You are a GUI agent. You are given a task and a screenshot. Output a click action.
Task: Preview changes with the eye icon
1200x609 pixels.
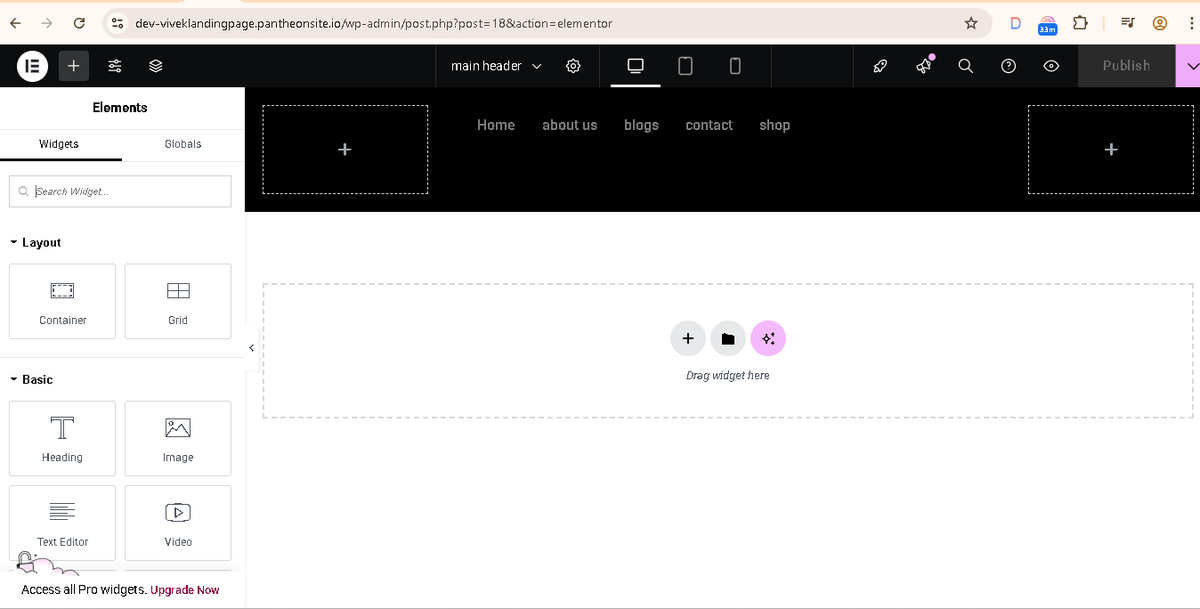[1051, 66]
